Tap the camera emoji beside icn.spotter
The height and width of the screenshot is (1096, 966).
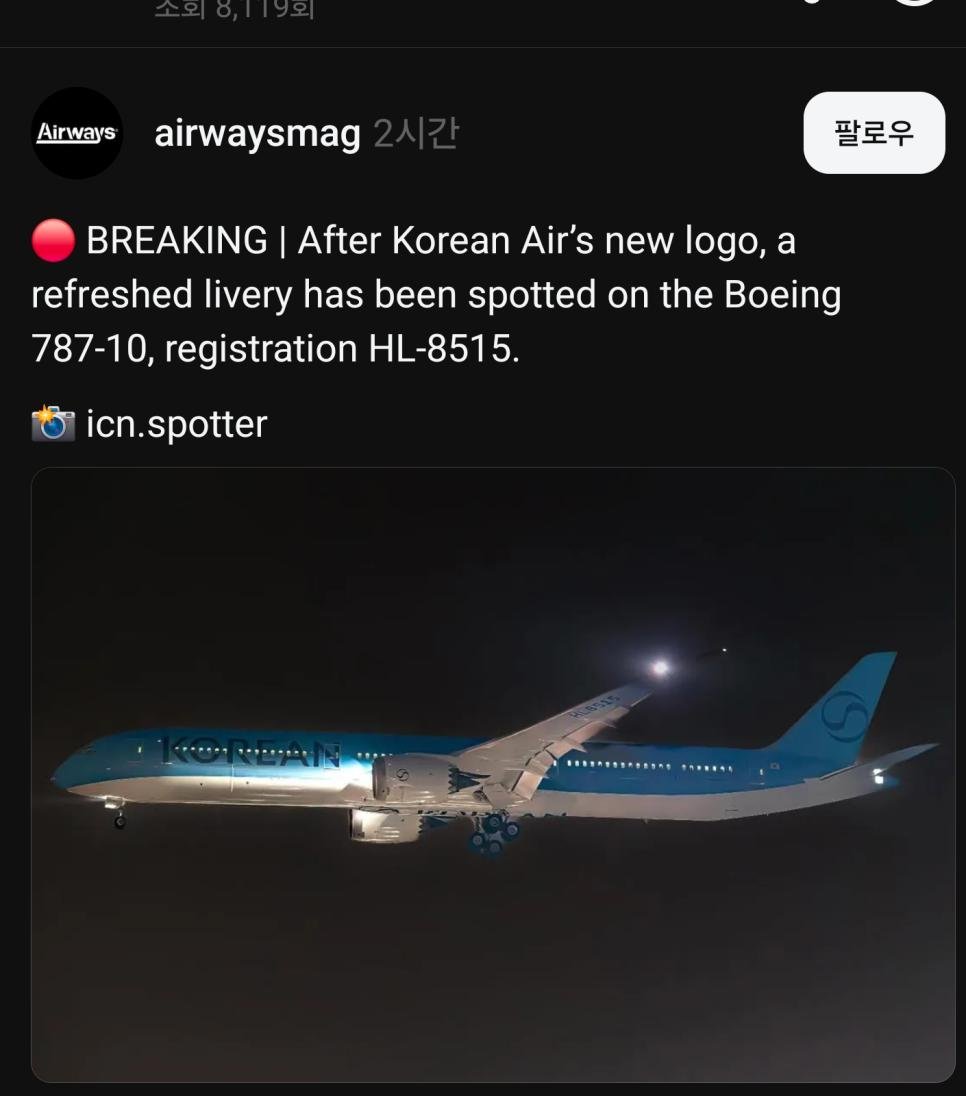pos(53,424)
